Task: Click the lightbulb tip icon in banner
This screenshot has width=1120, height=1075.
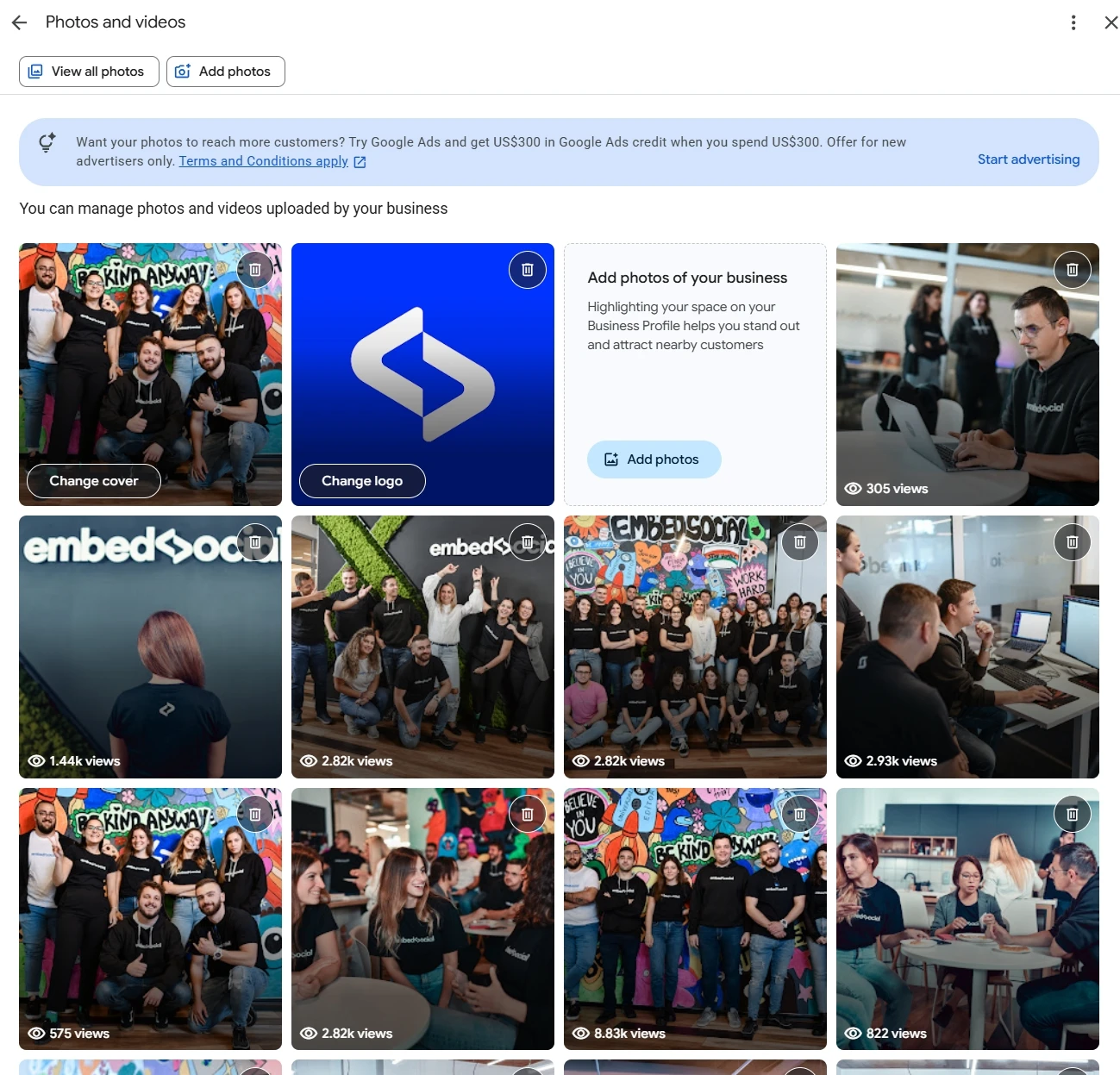Action: 47,142
